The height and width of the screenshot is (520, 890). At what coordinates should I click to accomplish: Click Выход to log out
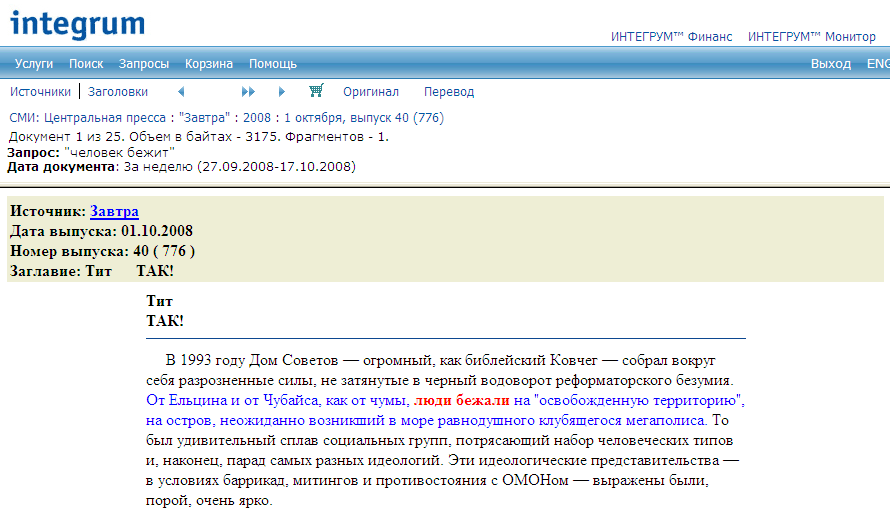click(x=830, y=64)
